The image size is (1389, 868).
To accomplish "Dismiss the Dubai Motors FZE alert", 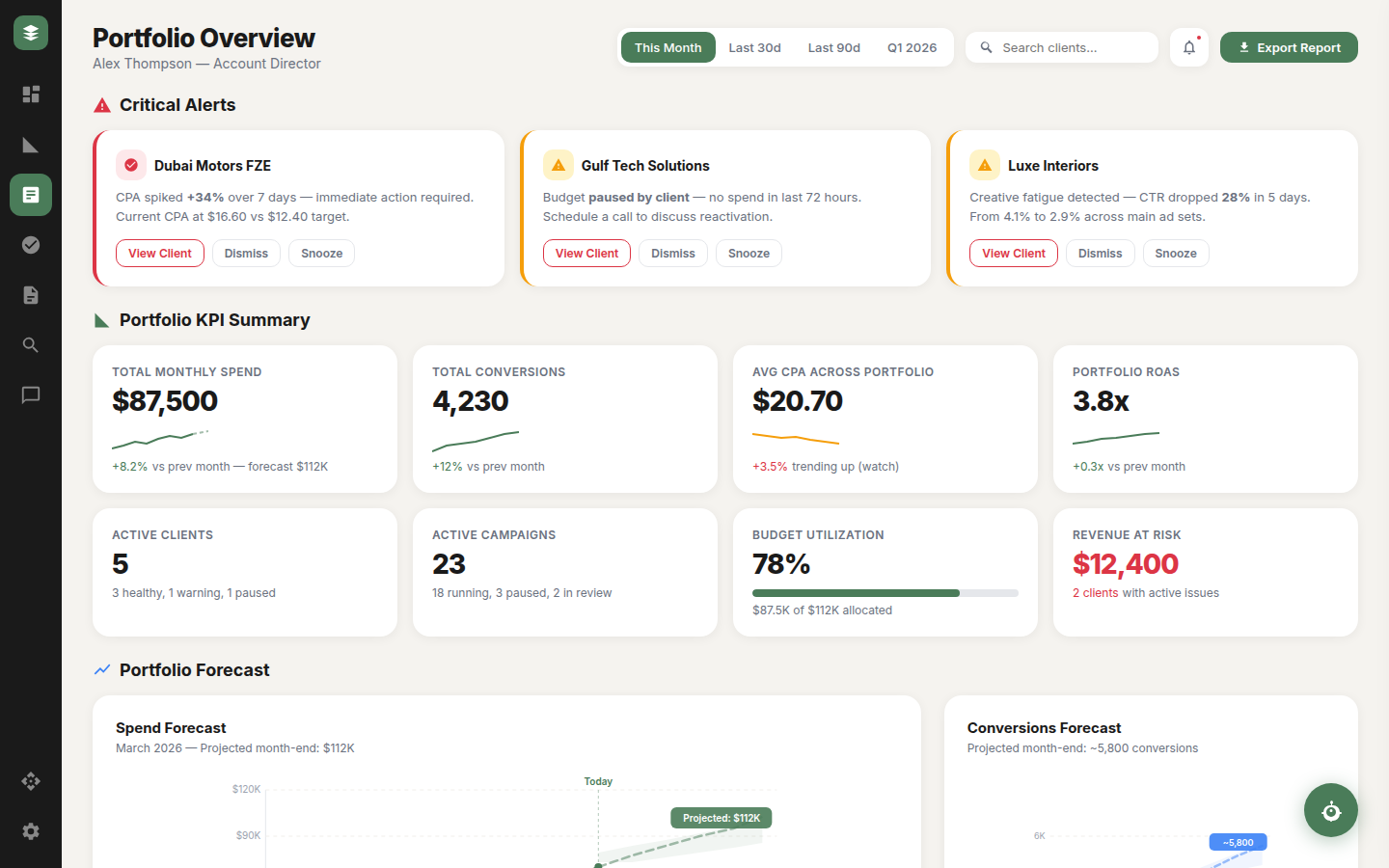I will (x=246, y=254).
